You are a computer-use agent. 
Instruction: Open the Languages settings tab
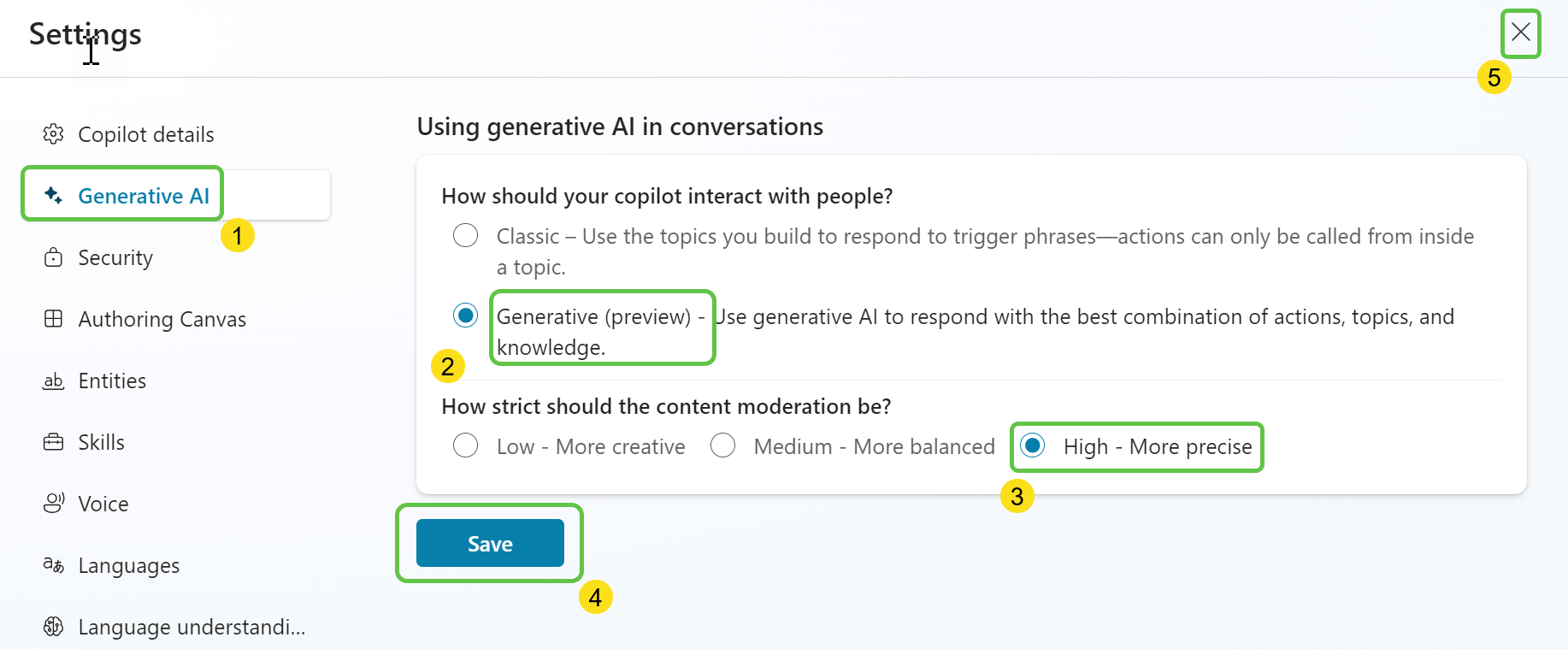128,565
